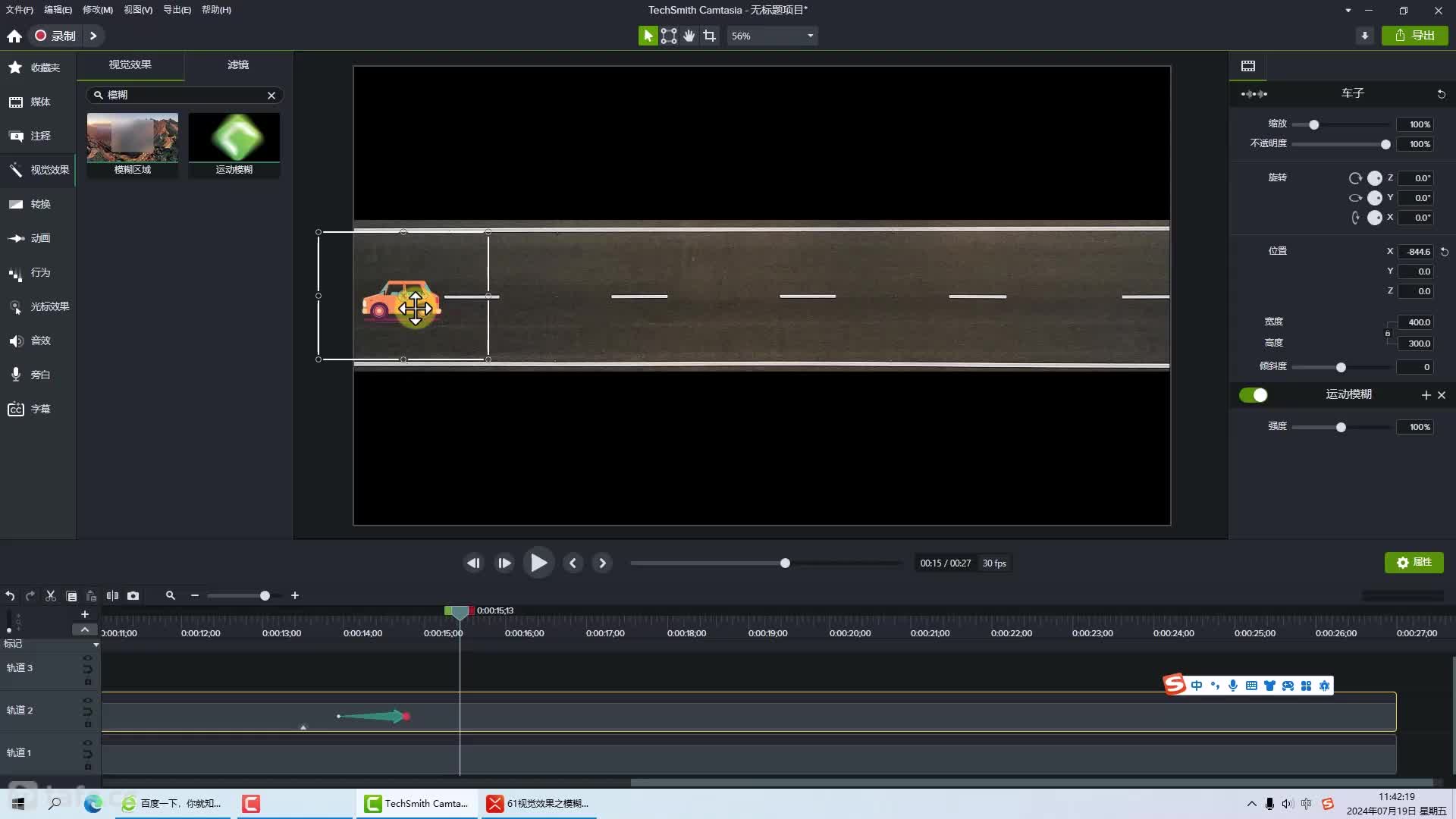
Task: Toggle the width/height aspect ratio lock
Action: (x=1388, y=333)
